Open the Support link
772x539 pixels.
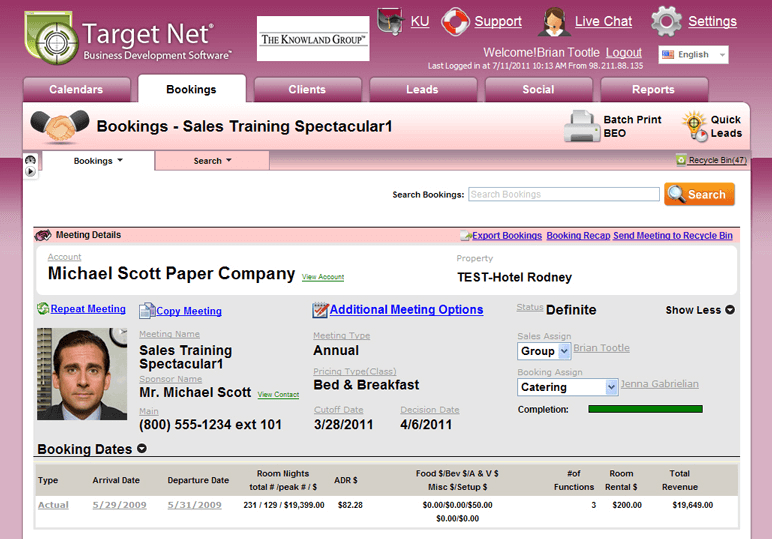pyautogui.click(x=498, y=21)
